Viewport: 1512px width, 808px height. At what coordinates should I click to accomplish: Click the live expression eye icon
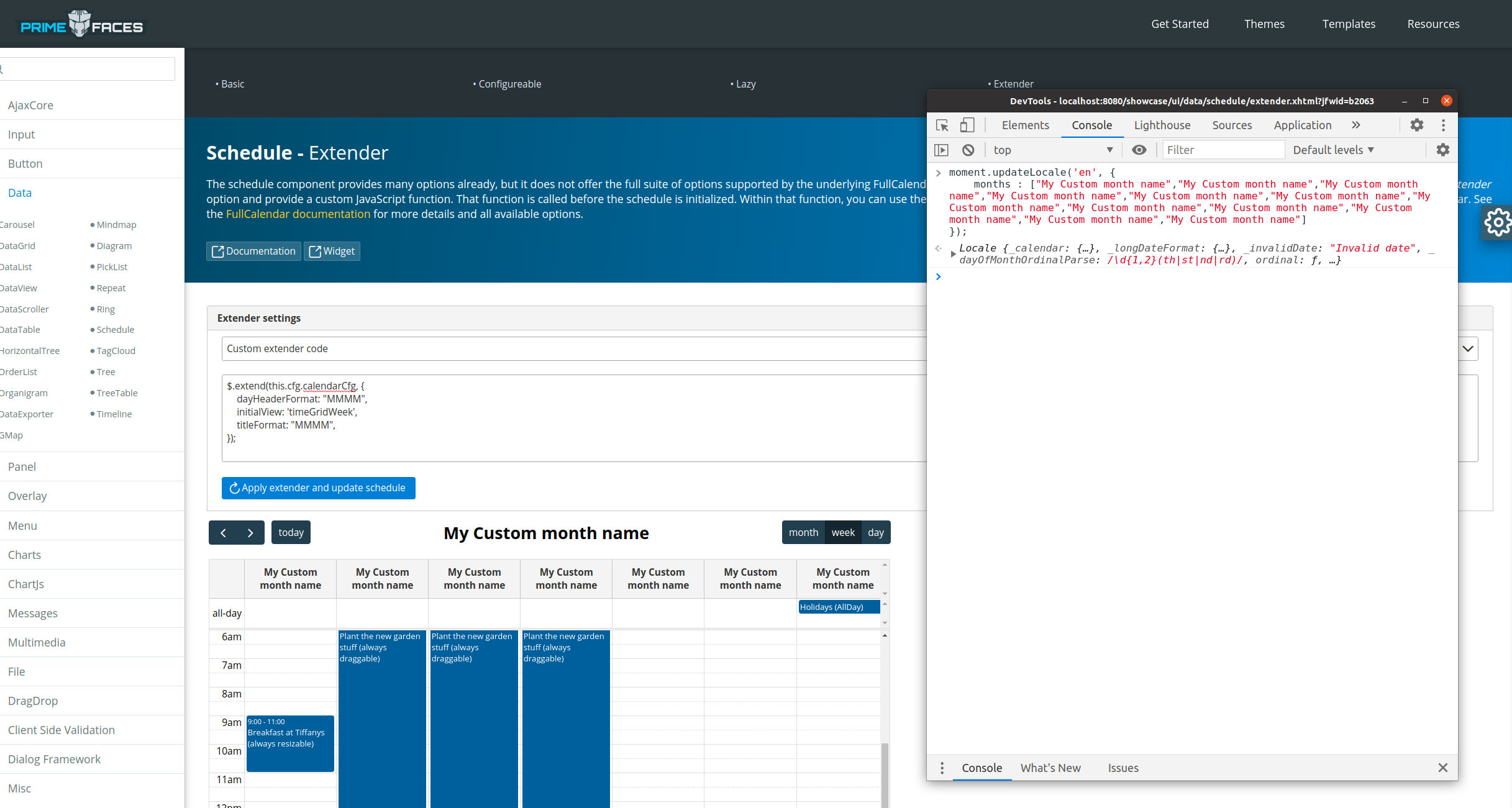(x=1139, y=150)
